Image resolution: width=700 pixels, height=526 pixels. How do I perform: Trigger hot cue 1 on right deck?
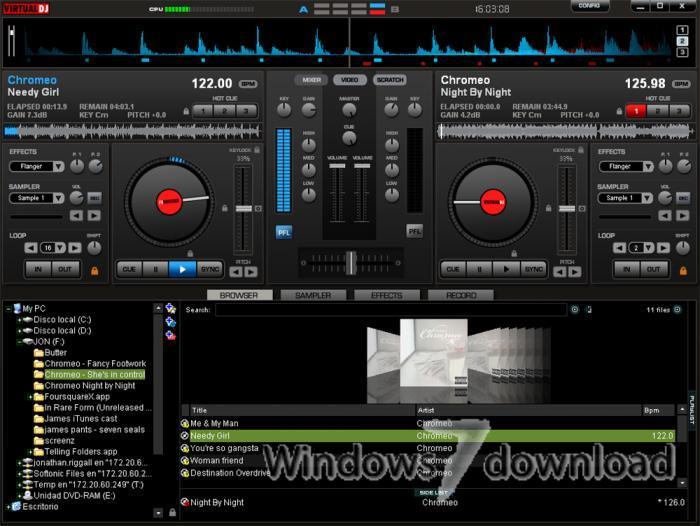click(636, 111)
